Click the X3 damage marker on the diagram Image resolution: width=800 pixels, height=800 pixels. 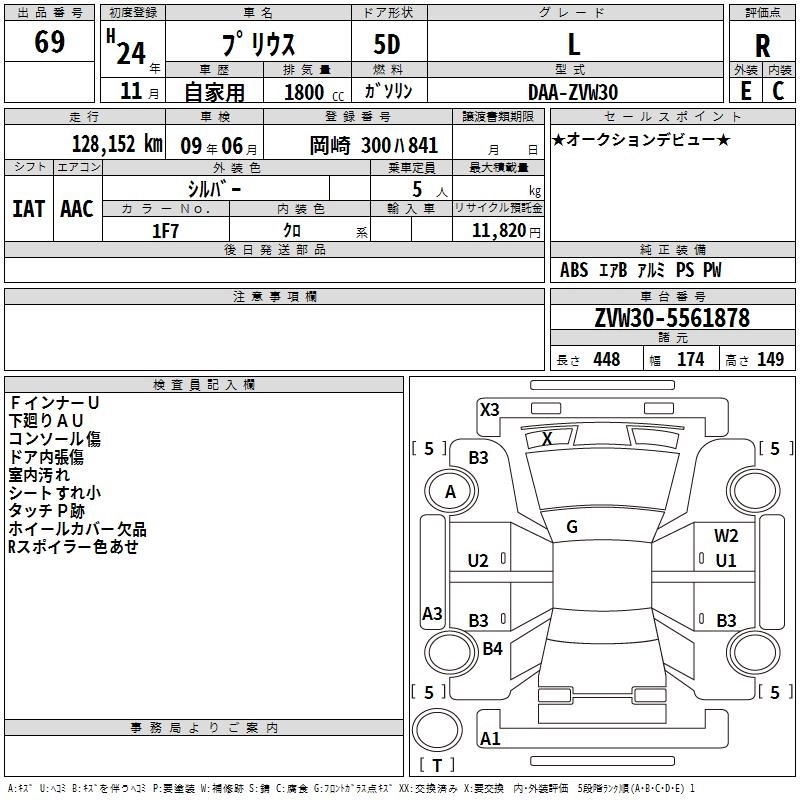(x=489, y=409)
